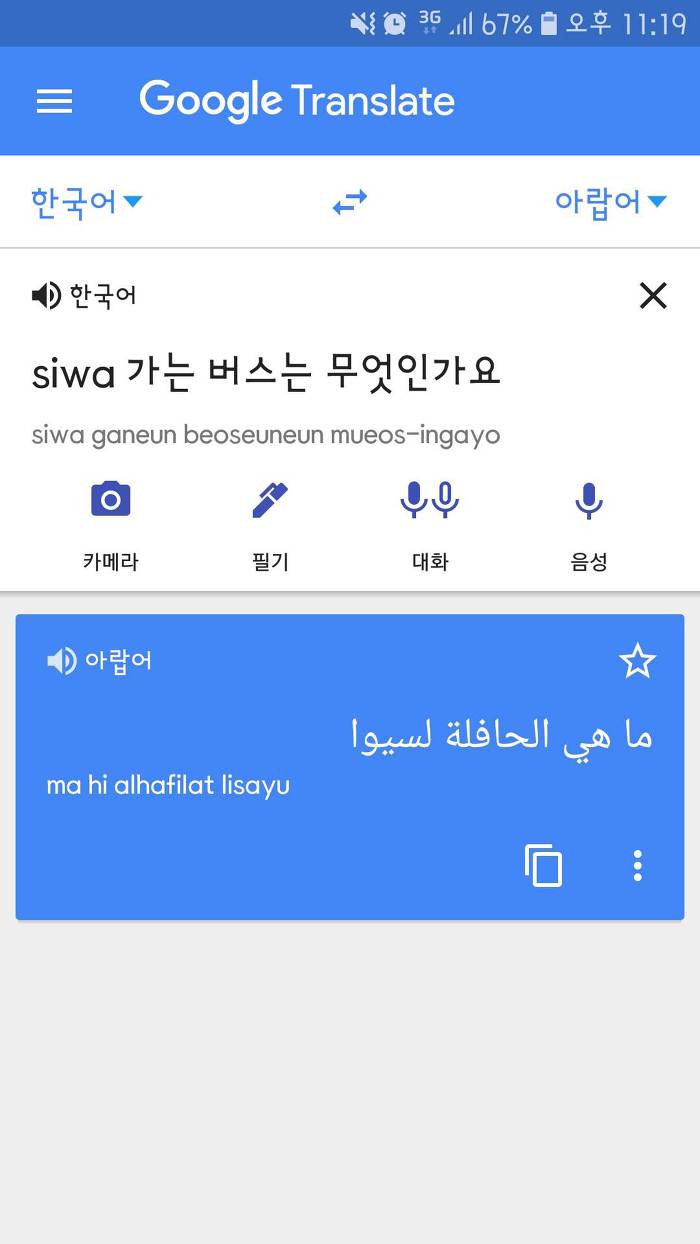700x1244 pixels.
Task: Open camera translation mode
Action: point(110,499)
